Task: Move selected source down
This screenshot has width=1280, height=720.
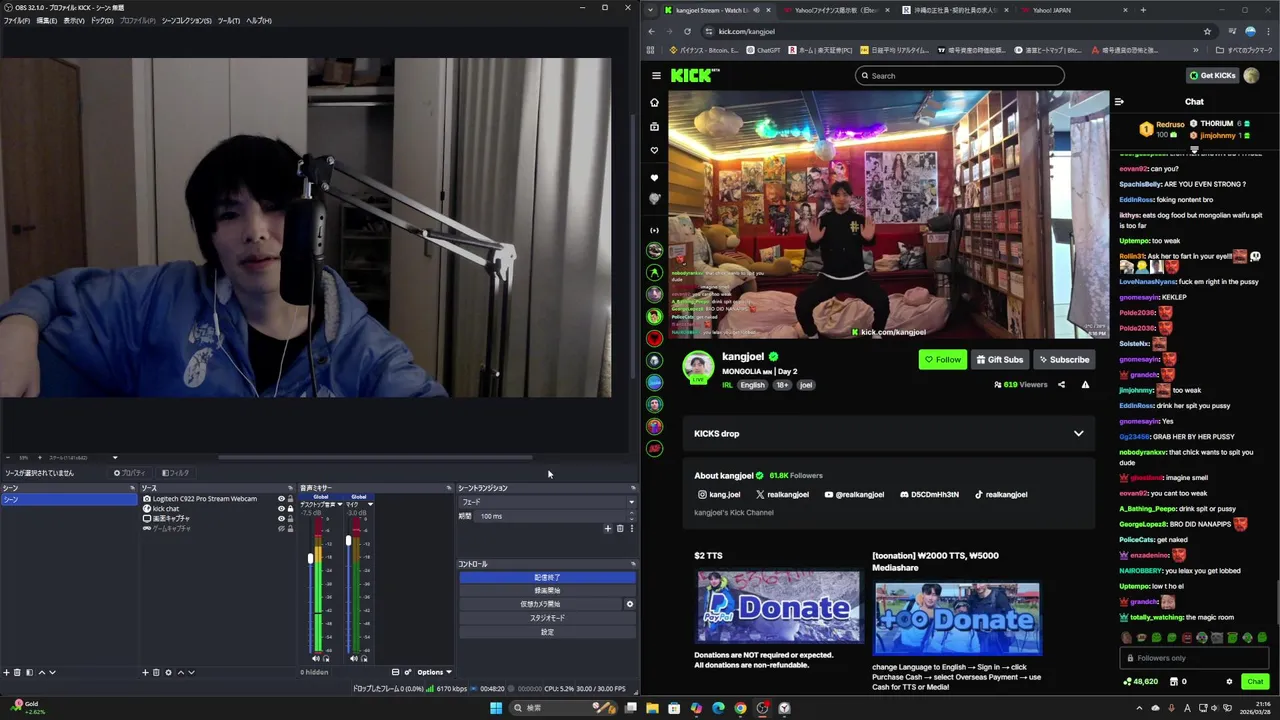Action: pos(191,672)
